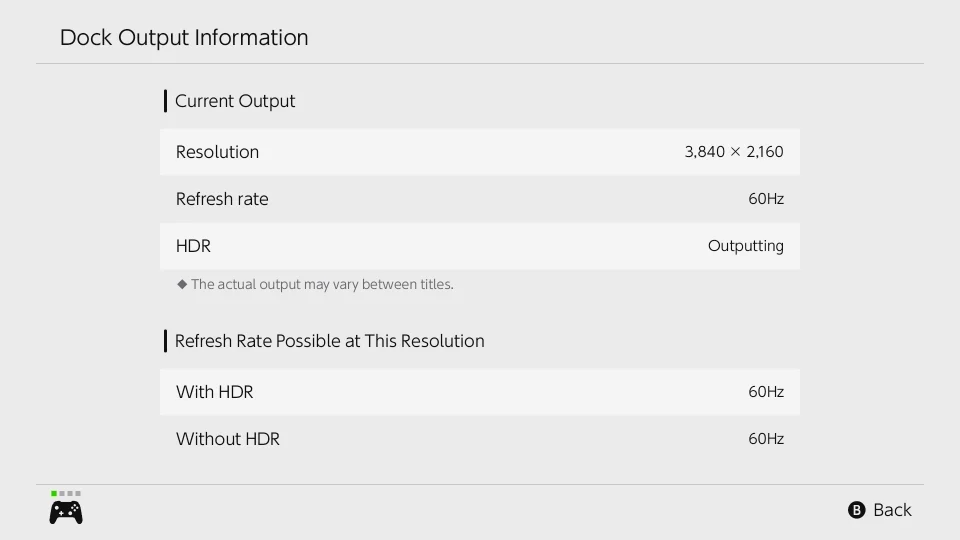Screen dimensions: 960x540
Task: Click the 60Hz value beside Without HDR
Action: click(766, 439)
